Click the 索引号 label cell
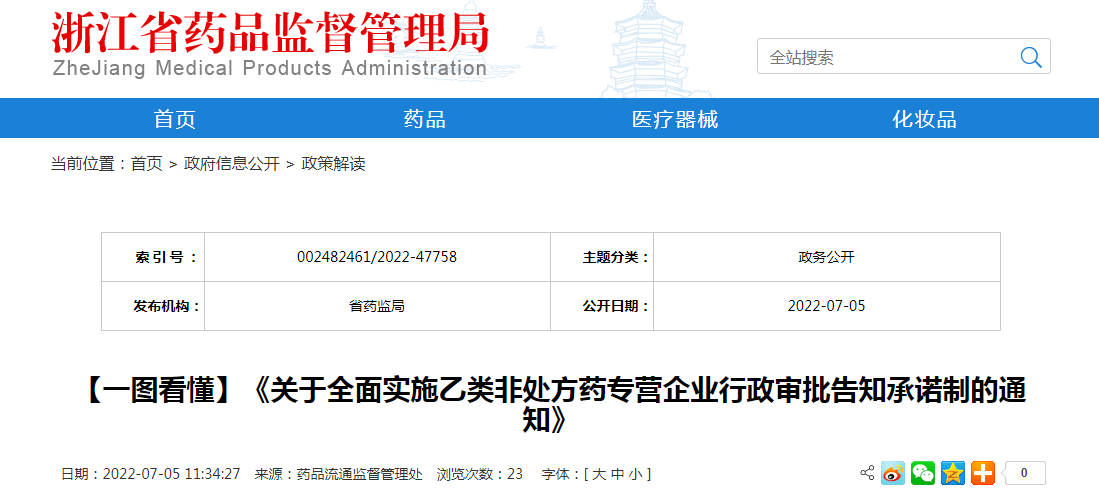This screenshot has width=1099, height=493. (x=153, y=257)
